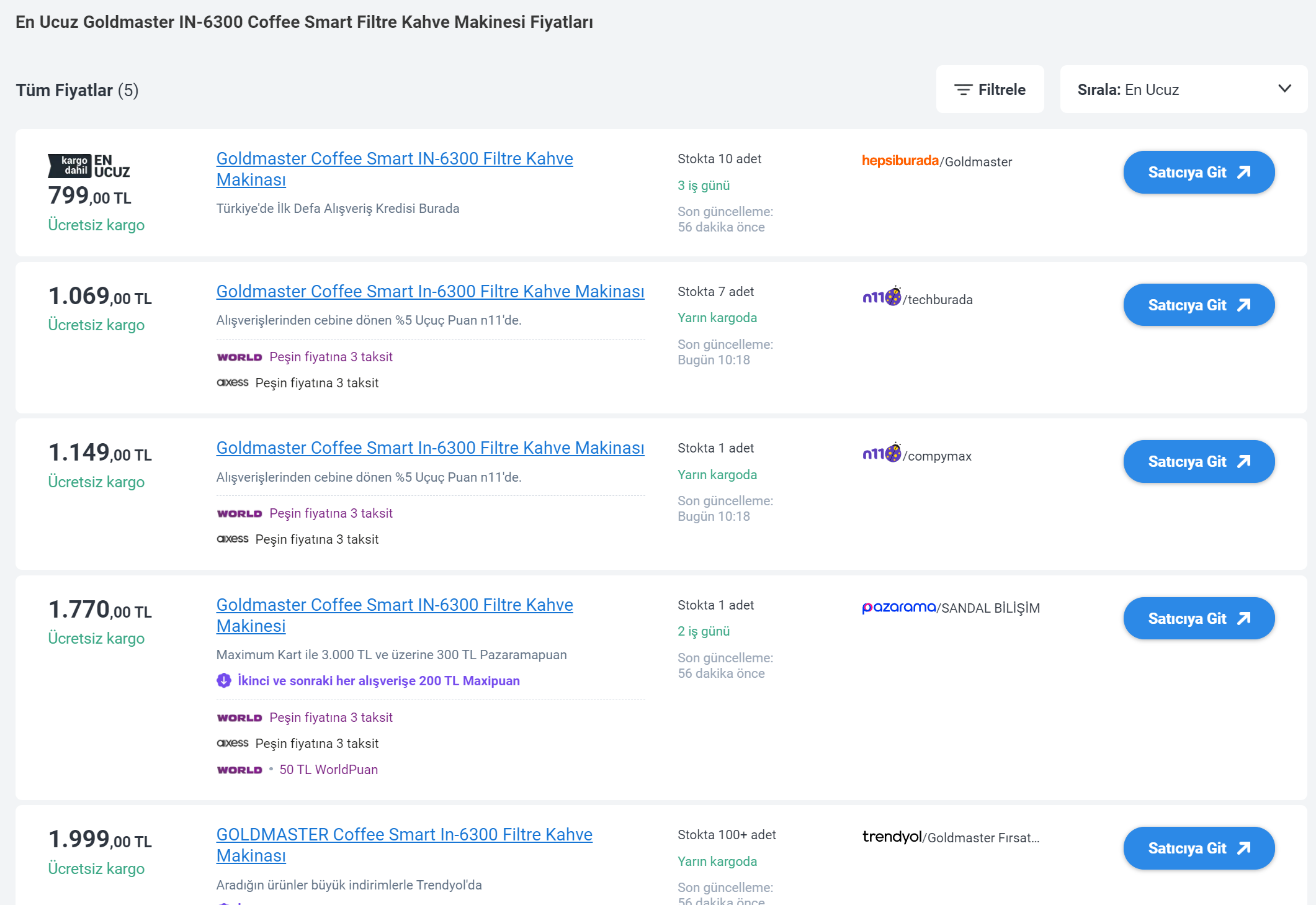Go to seller for the 1.999,00 TL offer
Image resolution: width=1316 pixels, height=905 pixels.
[1199, 848]
